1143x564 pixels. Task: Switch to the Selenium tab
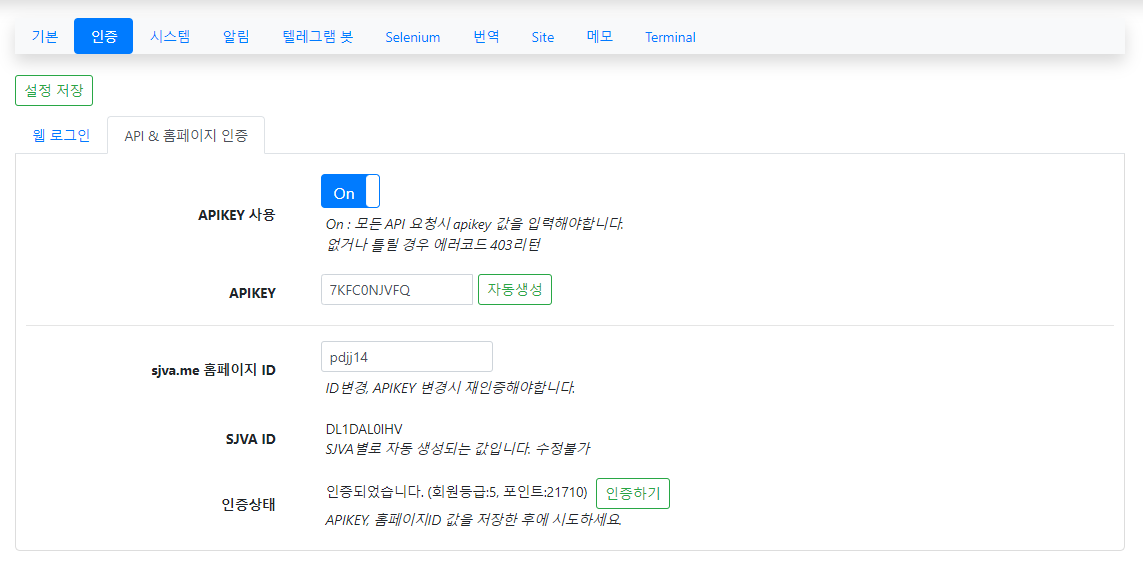click(x=412, y=37)
